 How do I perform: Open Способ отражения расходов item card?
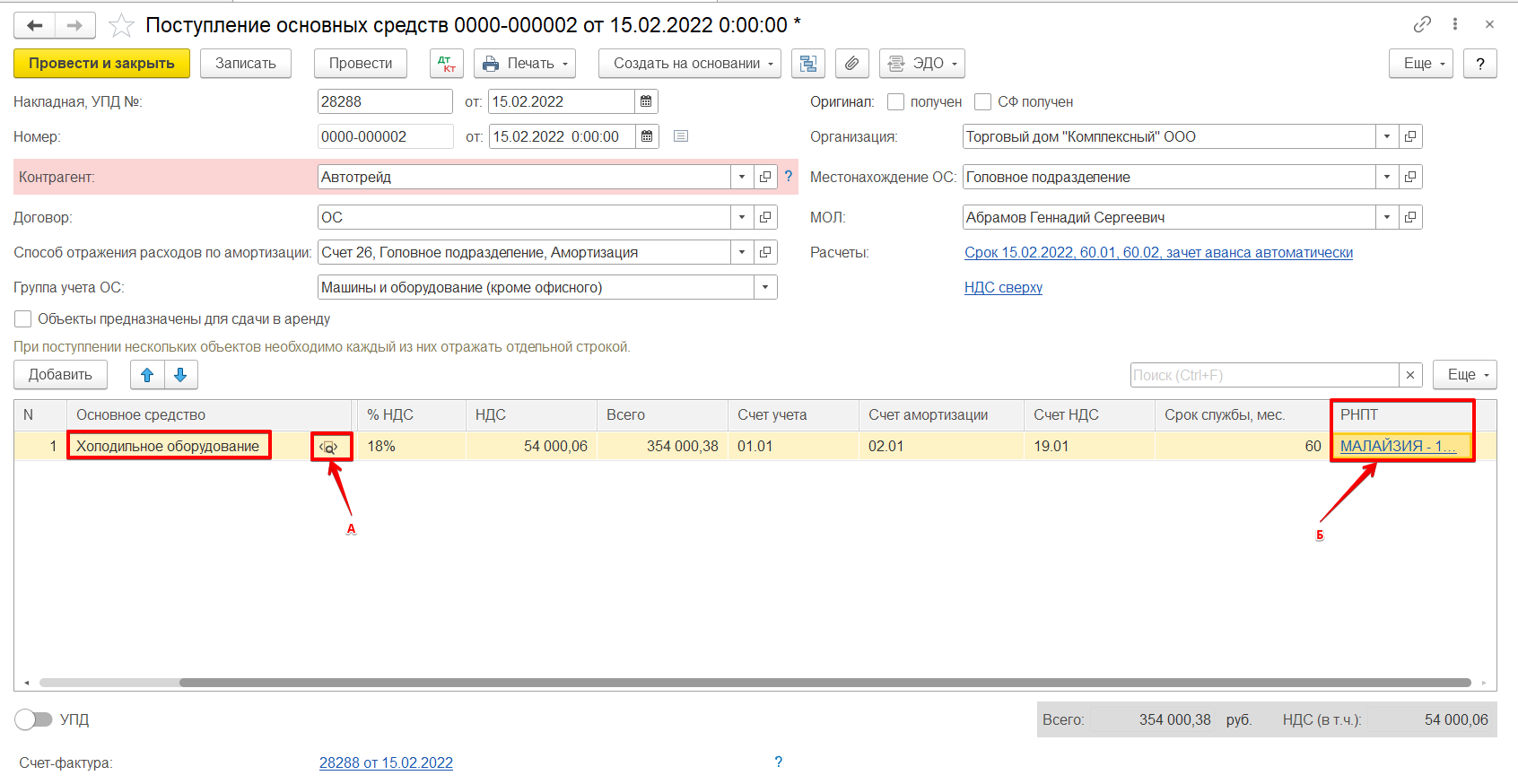click(765, 252)
